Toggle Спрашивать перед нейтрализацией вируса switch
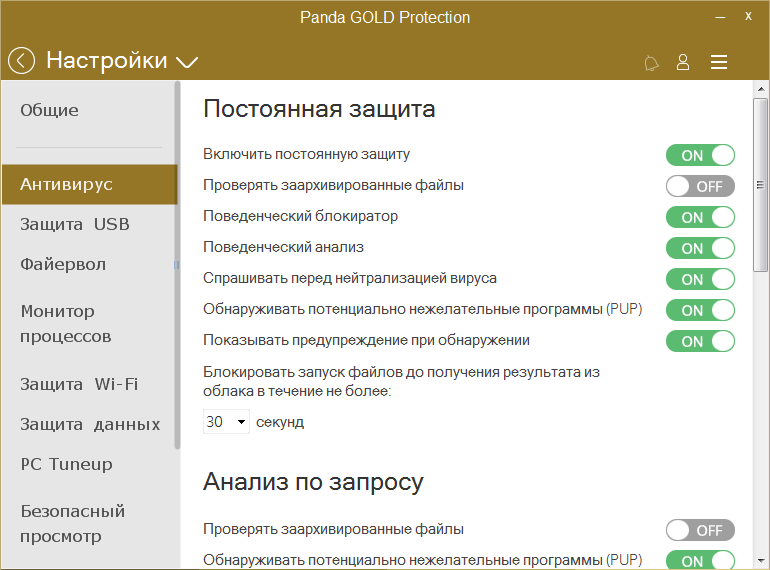 [700, 279]
